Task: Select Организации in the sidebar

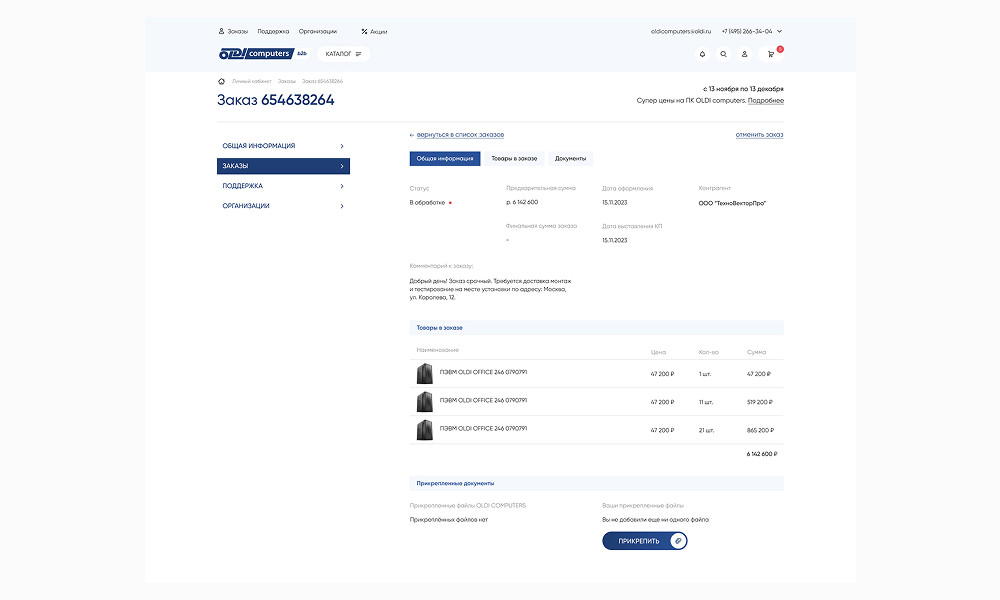Action: (283, 206)
